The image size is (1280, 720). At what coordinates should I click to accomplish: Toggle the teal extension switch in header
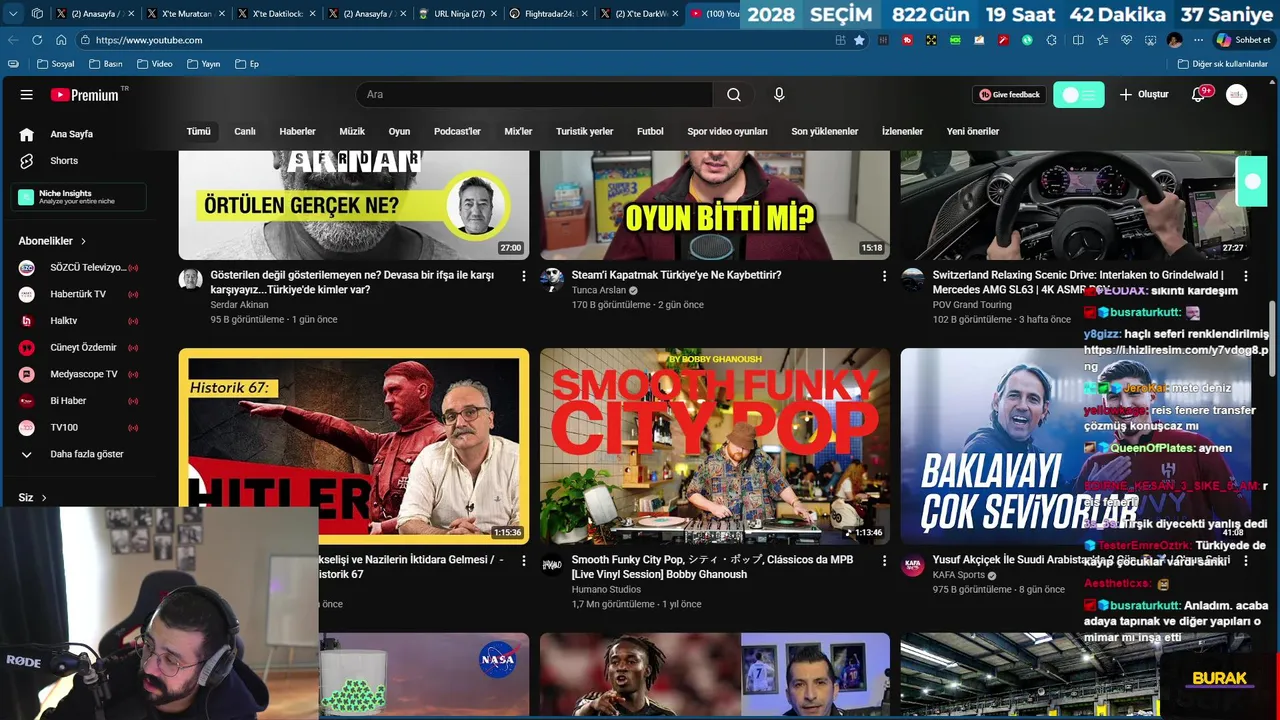tap(1079, 95)
